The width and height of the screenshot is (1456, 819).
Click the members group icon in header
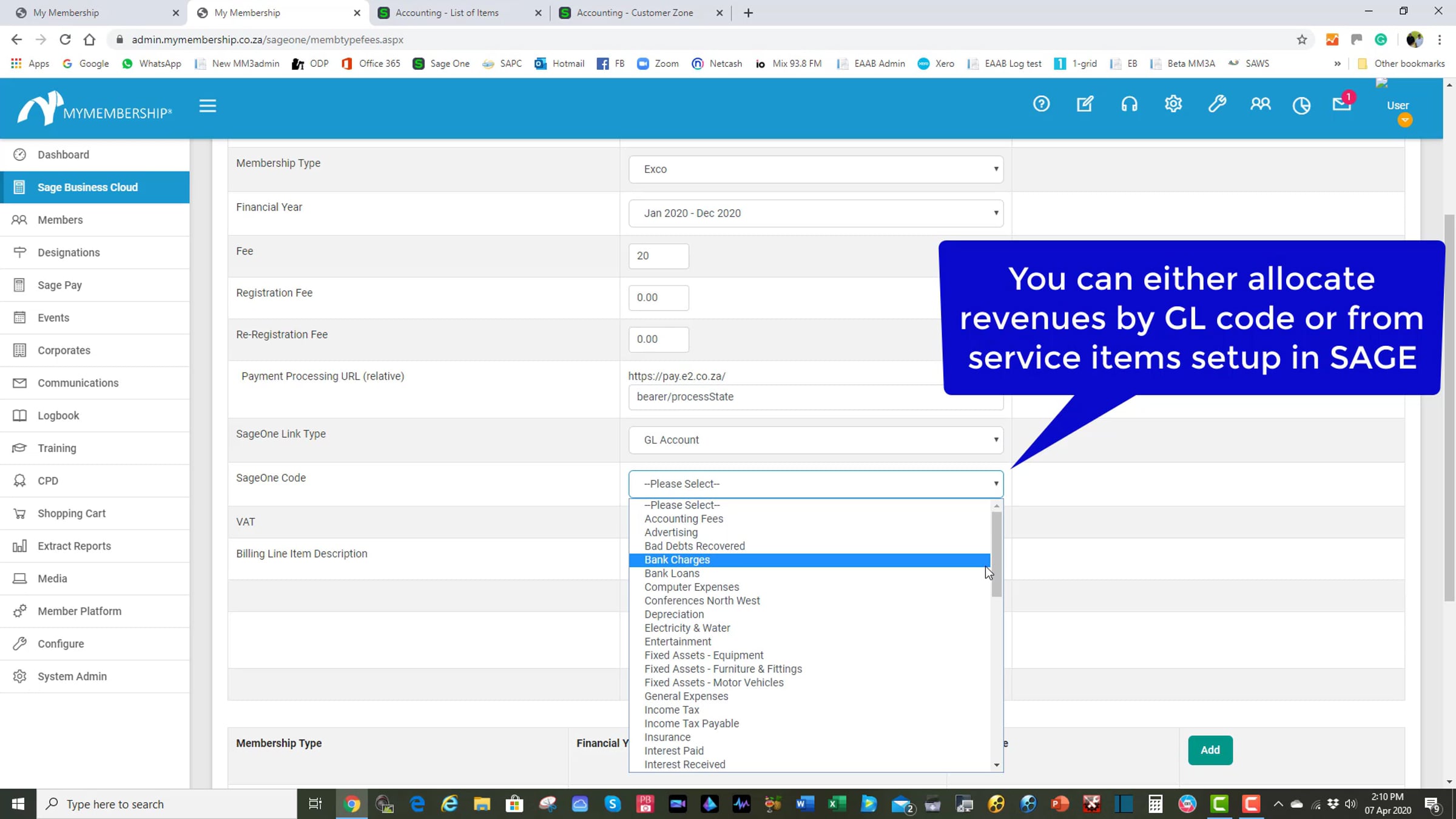[1260, 104]
